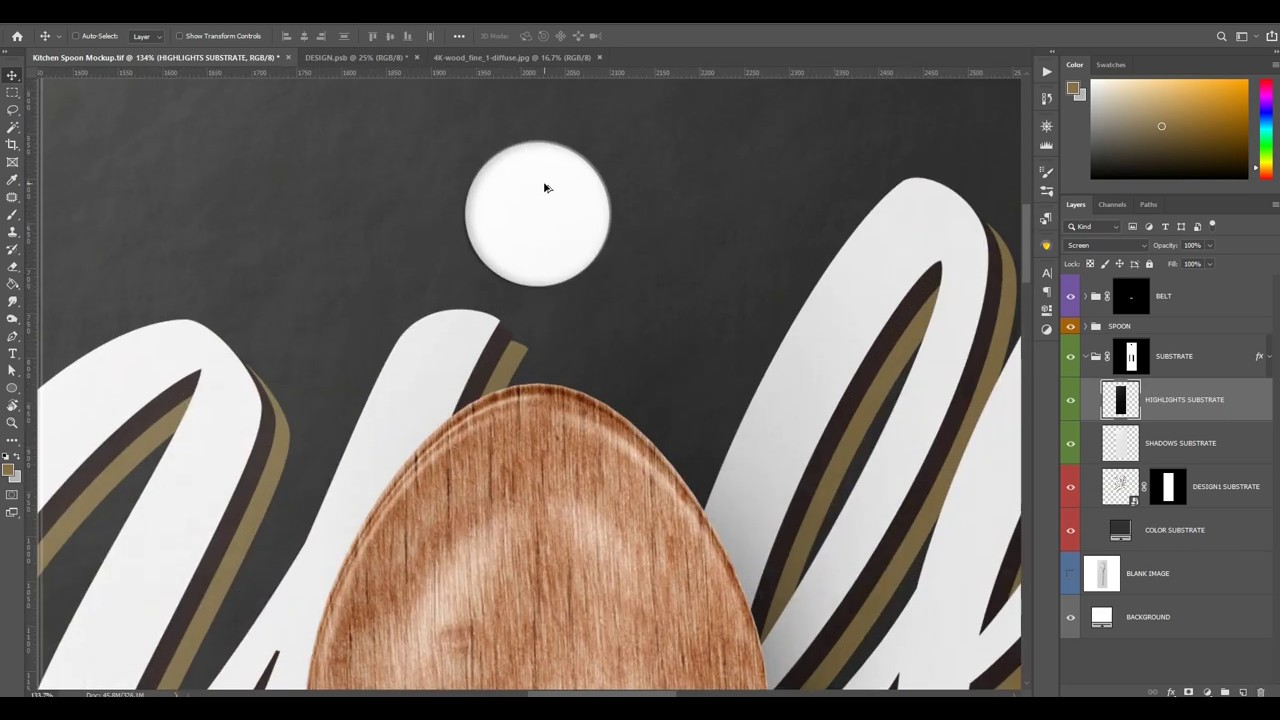Open the Auto-Select Layer dropdown
The image size is (1280, 720).
145,36
